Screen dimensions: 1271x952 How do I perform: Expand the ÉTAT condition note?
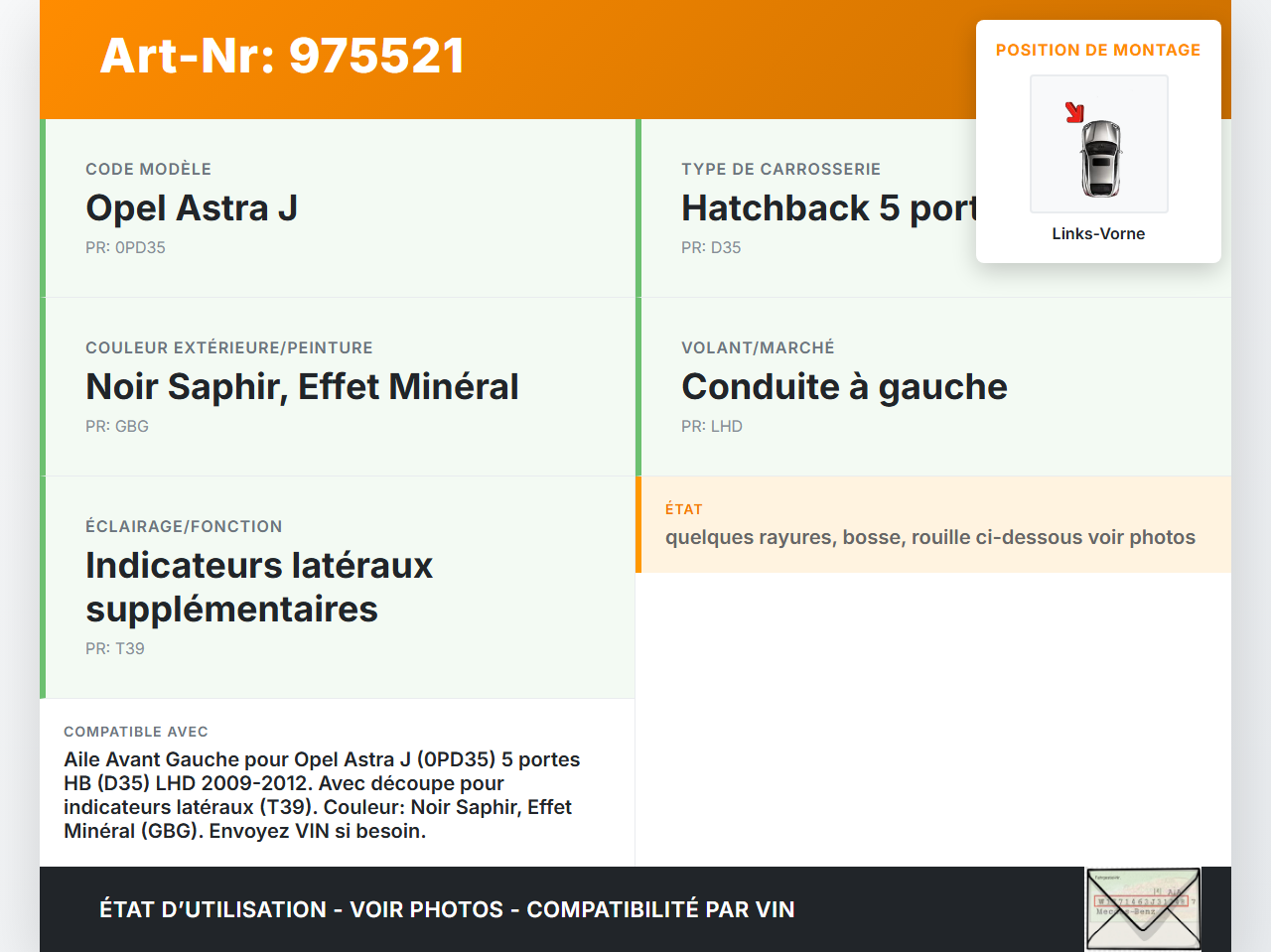929,537
